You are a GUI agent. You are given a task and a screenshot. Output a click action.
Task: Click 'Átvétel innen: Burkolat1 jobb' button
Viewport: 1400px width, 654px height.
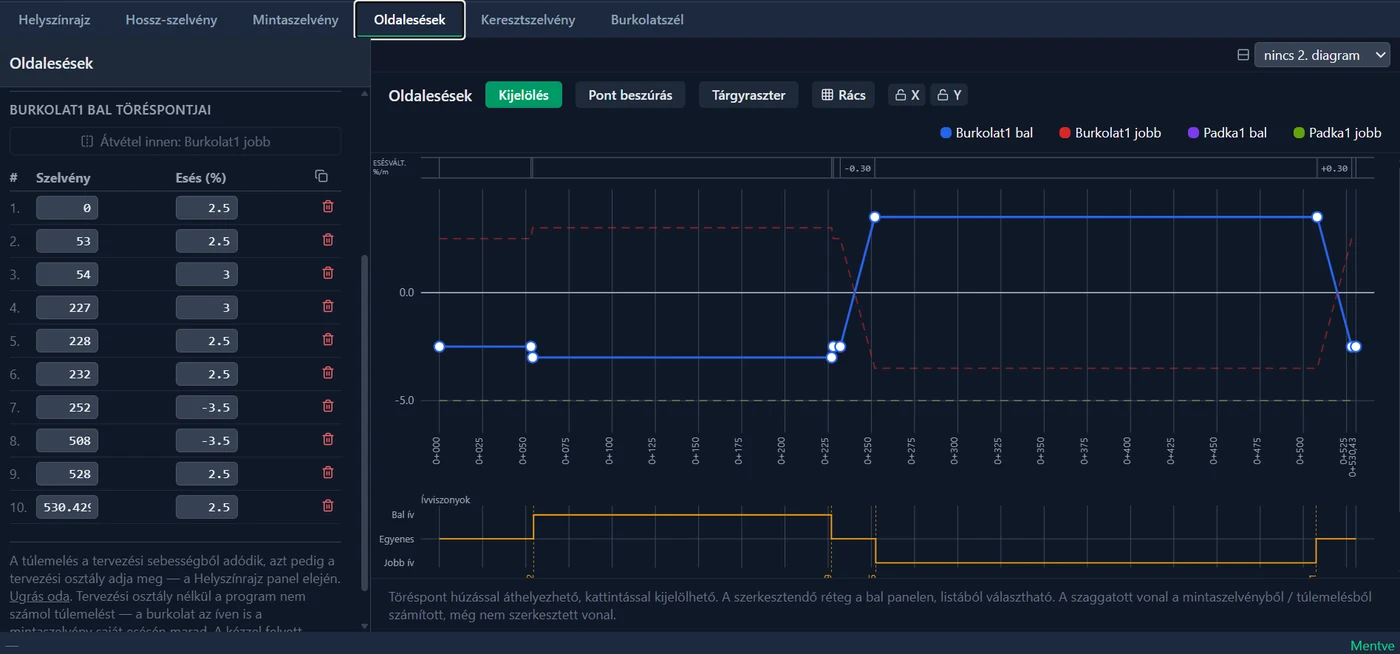175,141
